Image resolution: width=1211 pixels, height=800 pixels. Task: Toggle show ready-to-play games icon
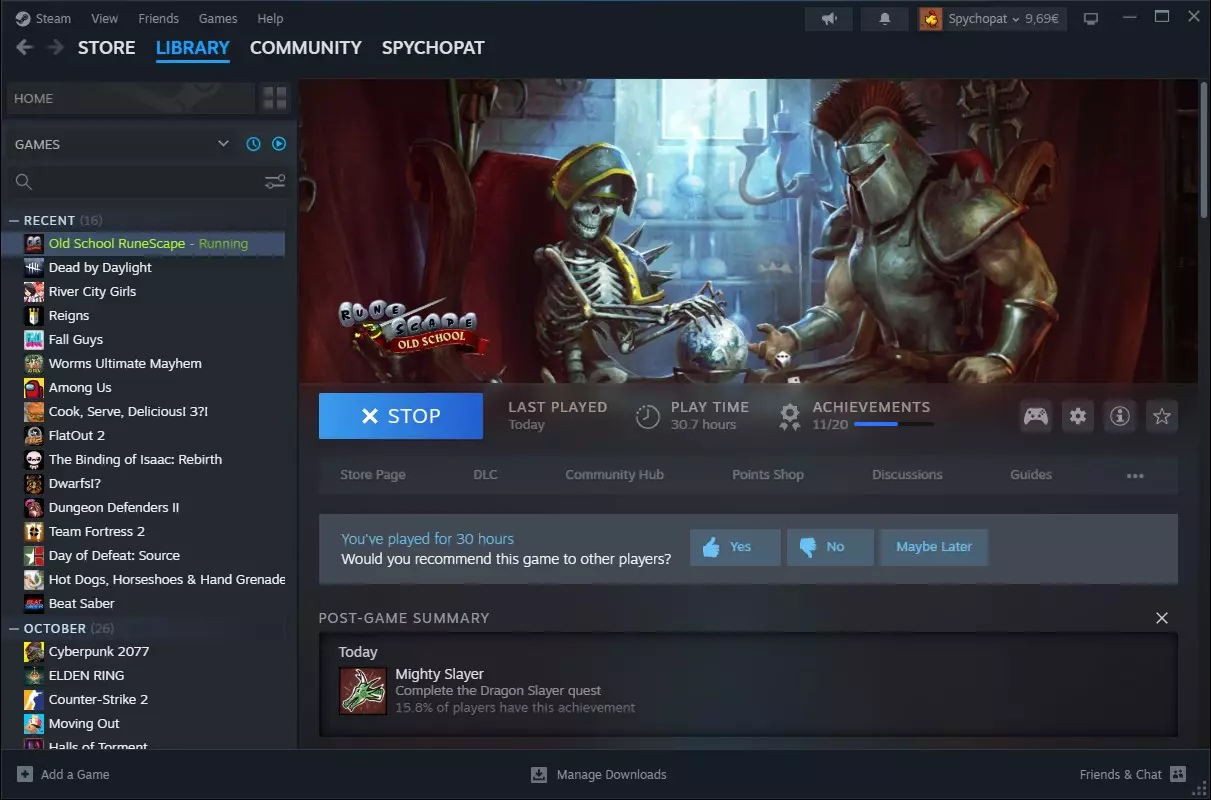point(279,144)
